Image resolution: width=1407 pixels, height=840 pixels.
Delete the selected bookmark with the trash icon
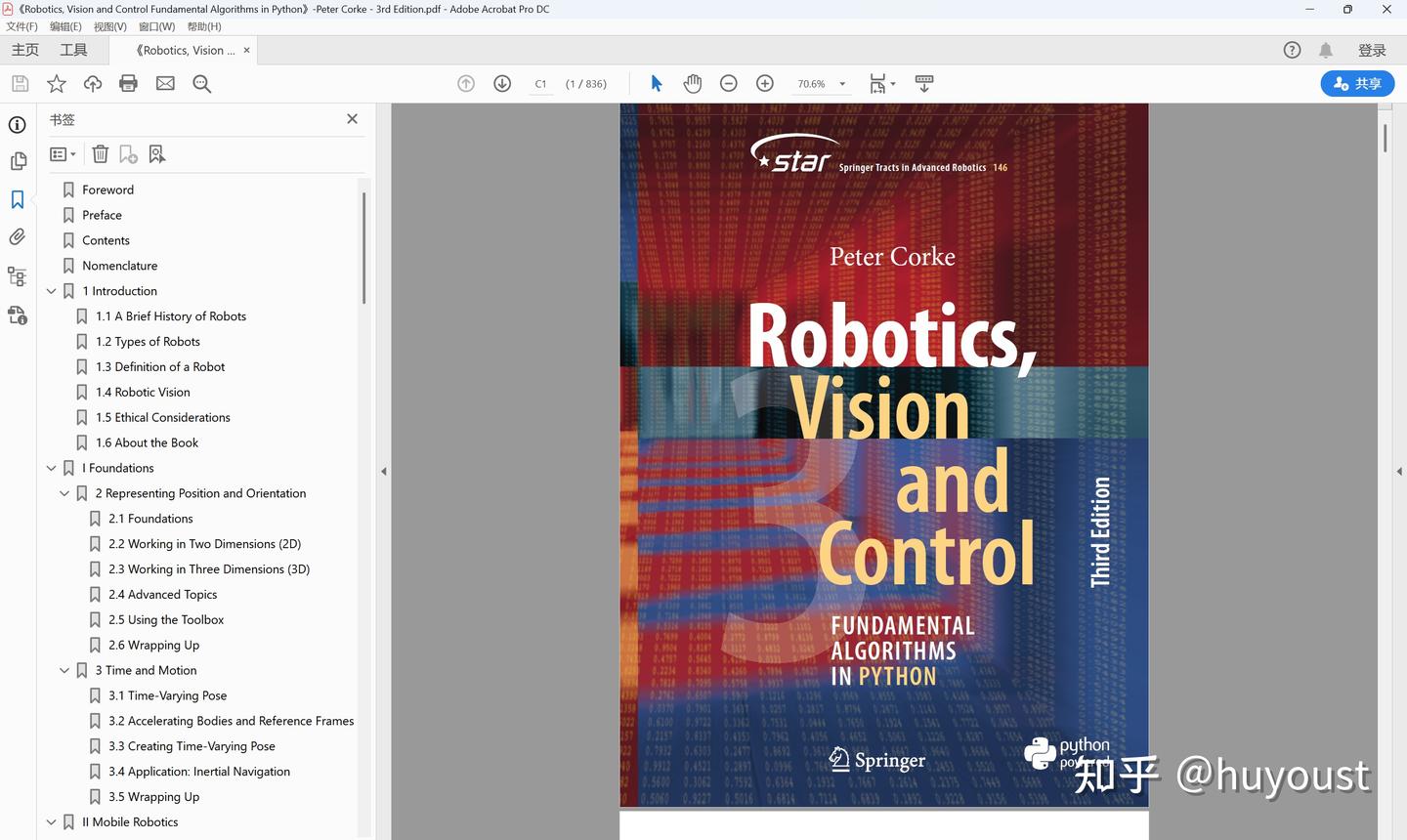[x=100, y=153]
